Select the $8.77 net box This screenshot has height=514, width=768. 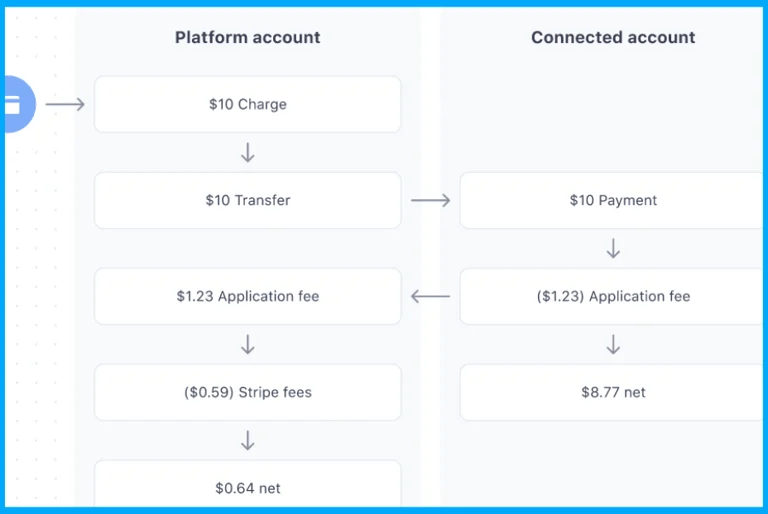coord(612,392)
